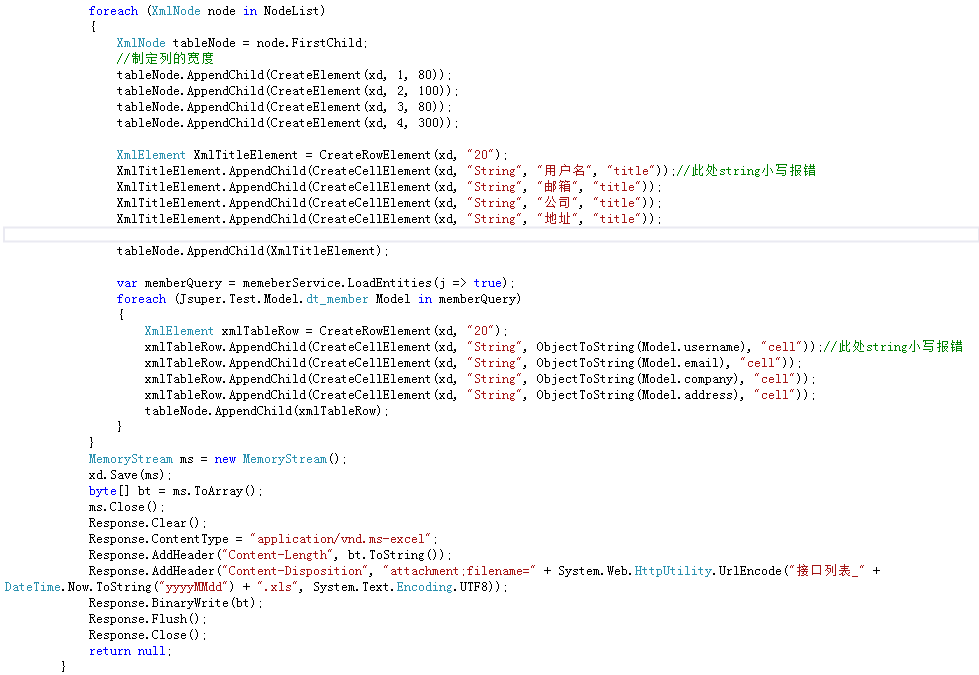Click the 'return null;' statement
This screenshot has height=675, width=979.
click(x=130, y=651)
